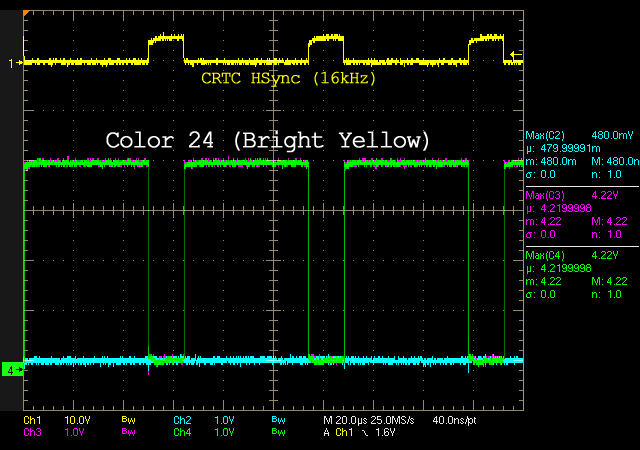Click the green sigma 0.0 readout
Screen dimensions: 640x450
pyautogui.click(x=540, y=294)
